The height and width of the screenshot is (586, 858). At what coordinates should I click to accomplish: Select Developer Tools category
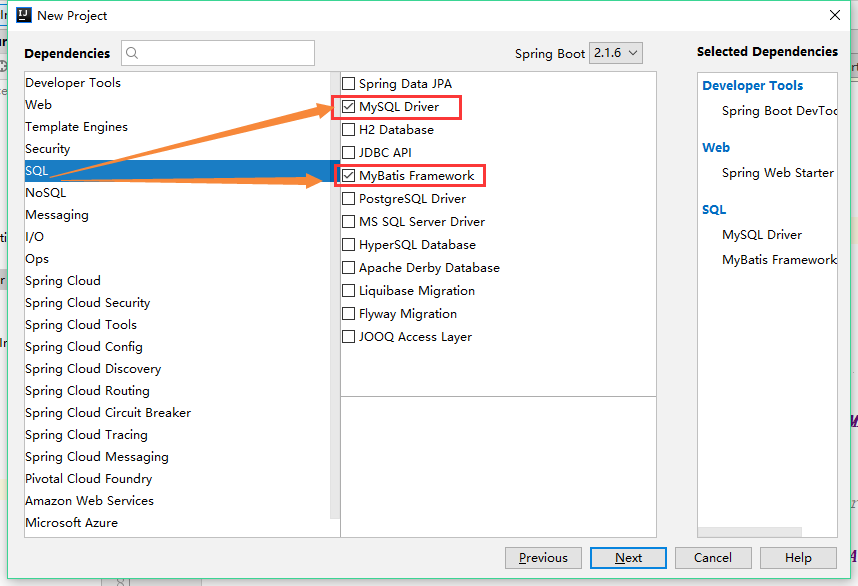[177, 83]
